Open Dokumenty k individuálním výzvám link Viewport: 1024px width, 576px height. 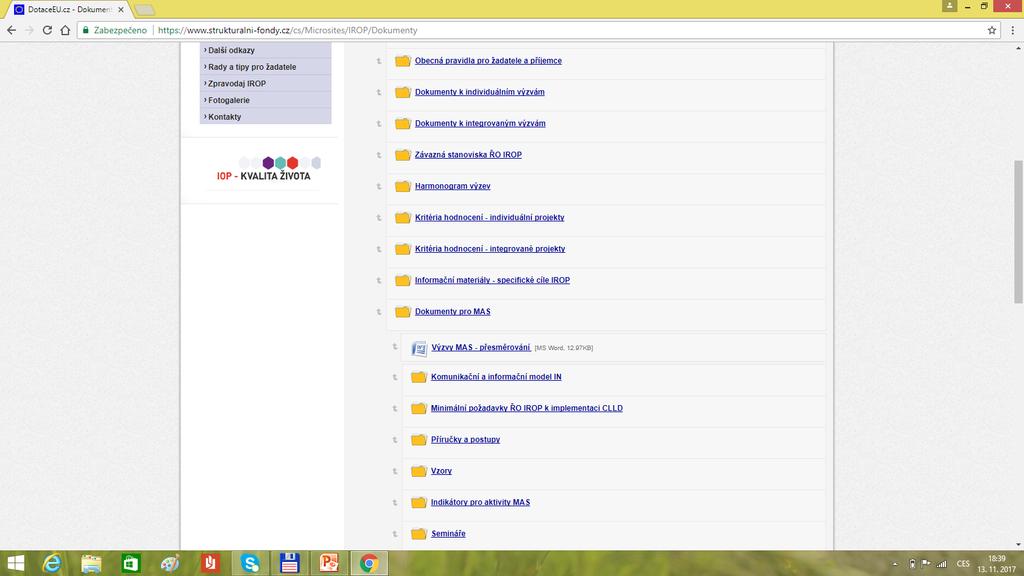(479, 92)
